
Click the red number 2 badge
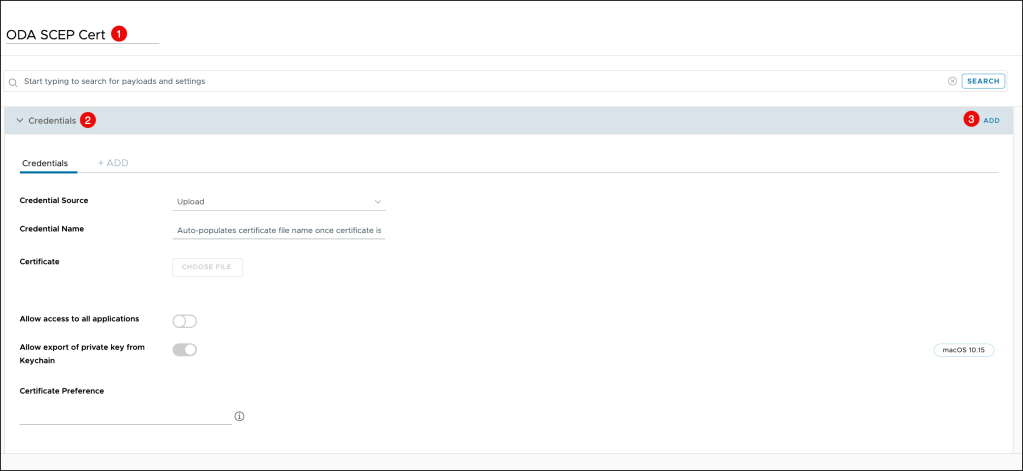tap(88, 120)
